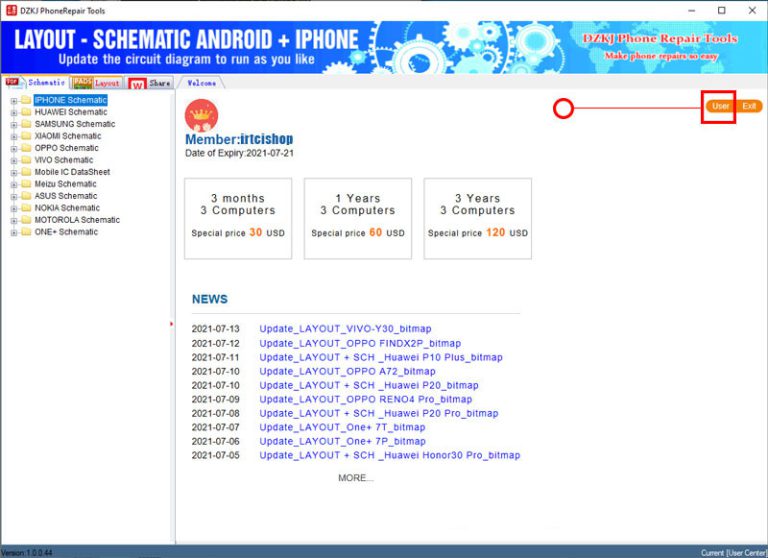Click the orange User button
The width and height of the screenshot is (768, 558).
720,106
